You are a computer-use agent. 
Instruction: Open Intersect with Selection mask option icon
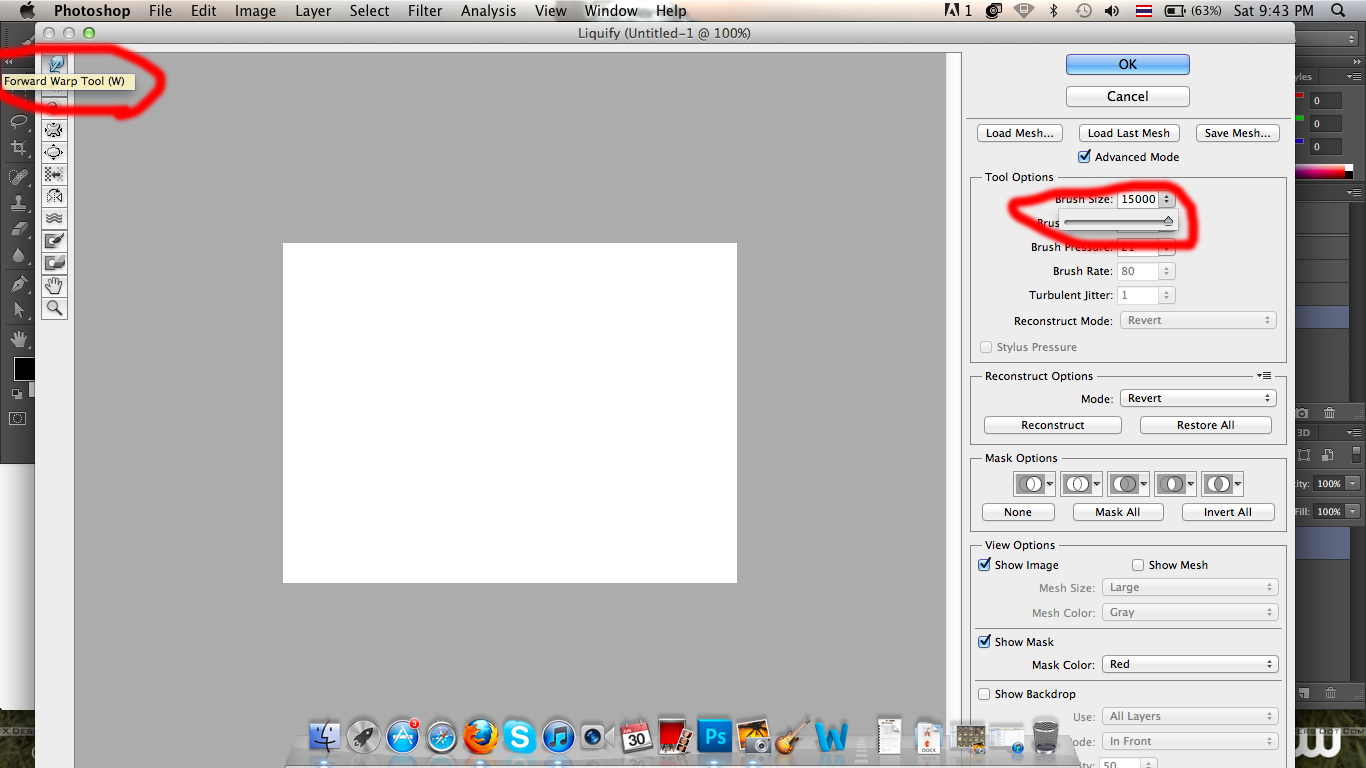tap(1175, 484)
